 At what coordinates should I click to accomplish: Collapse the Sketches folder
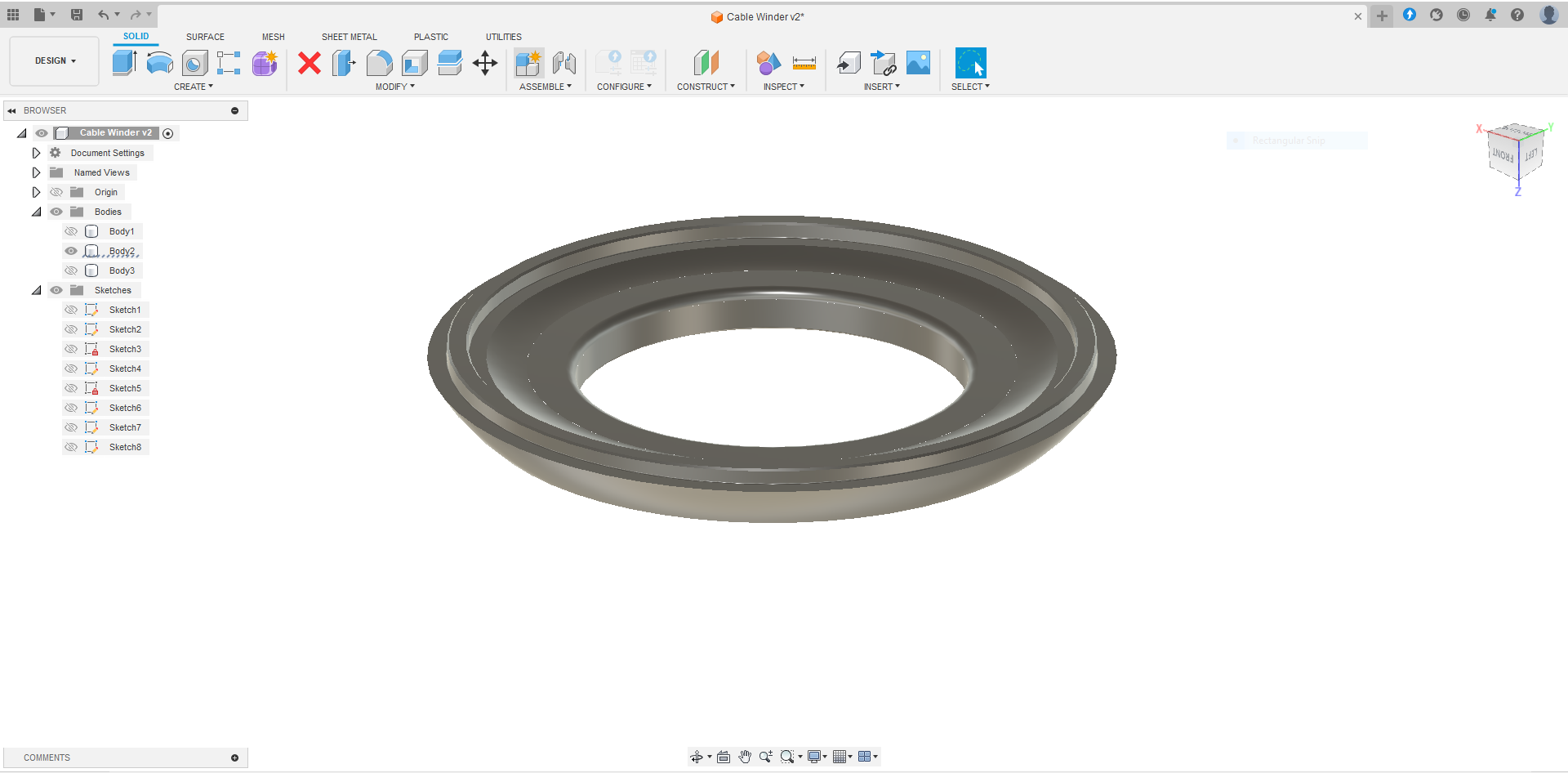click(x=36, y=290)
